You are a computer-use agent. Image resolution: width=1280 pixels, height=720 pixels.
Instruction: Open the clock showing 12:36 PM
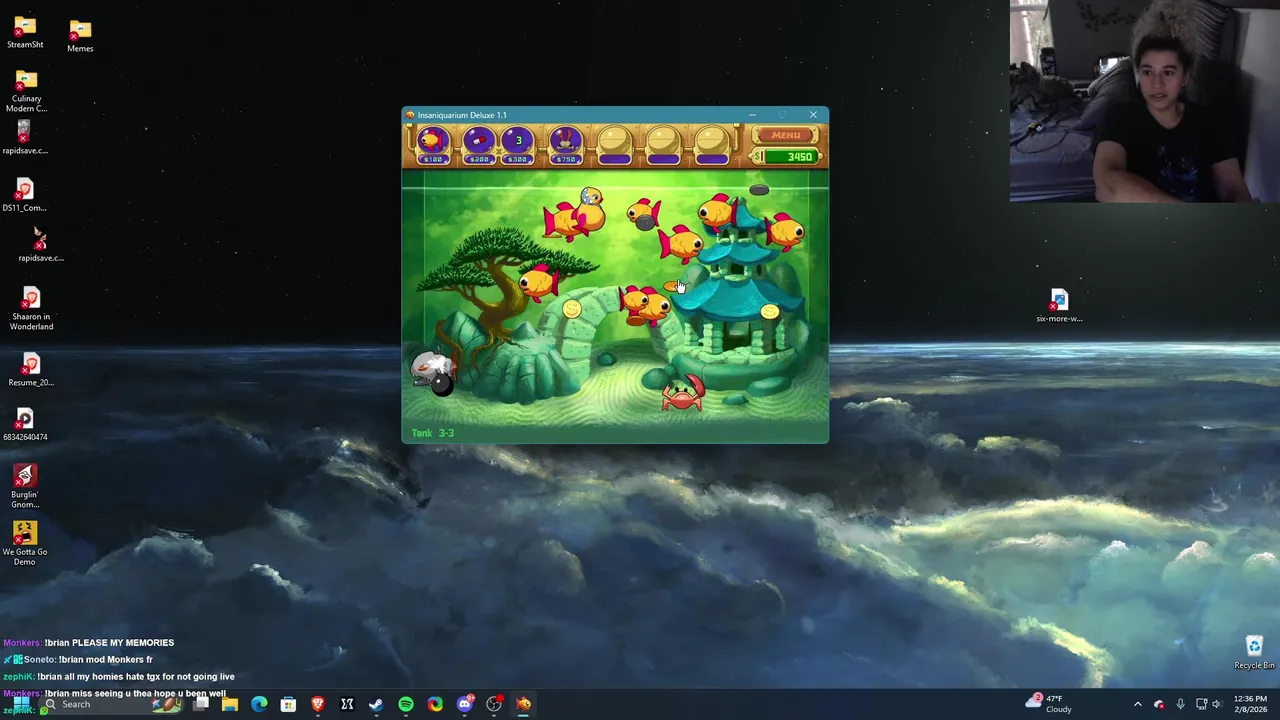click(x=1250, y=704)
